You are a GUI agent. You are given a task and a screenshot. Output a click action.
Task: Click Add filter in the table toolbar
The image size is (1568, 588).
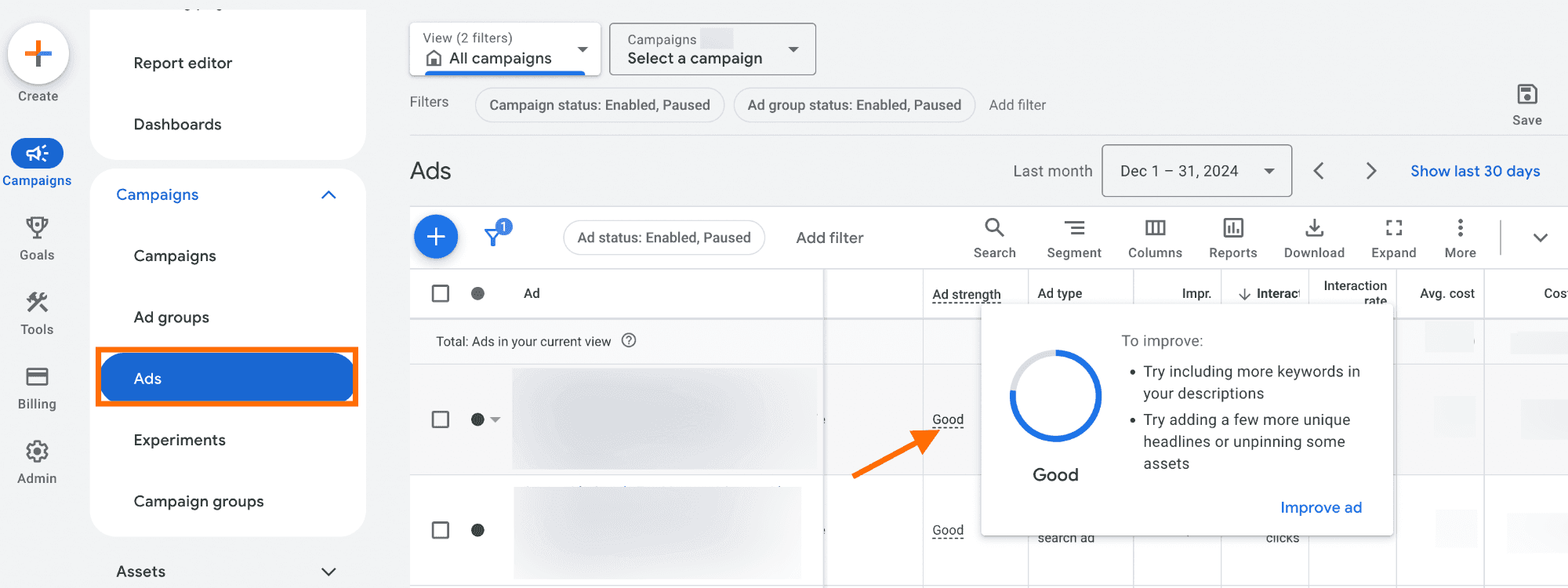[x=829, y=238]
